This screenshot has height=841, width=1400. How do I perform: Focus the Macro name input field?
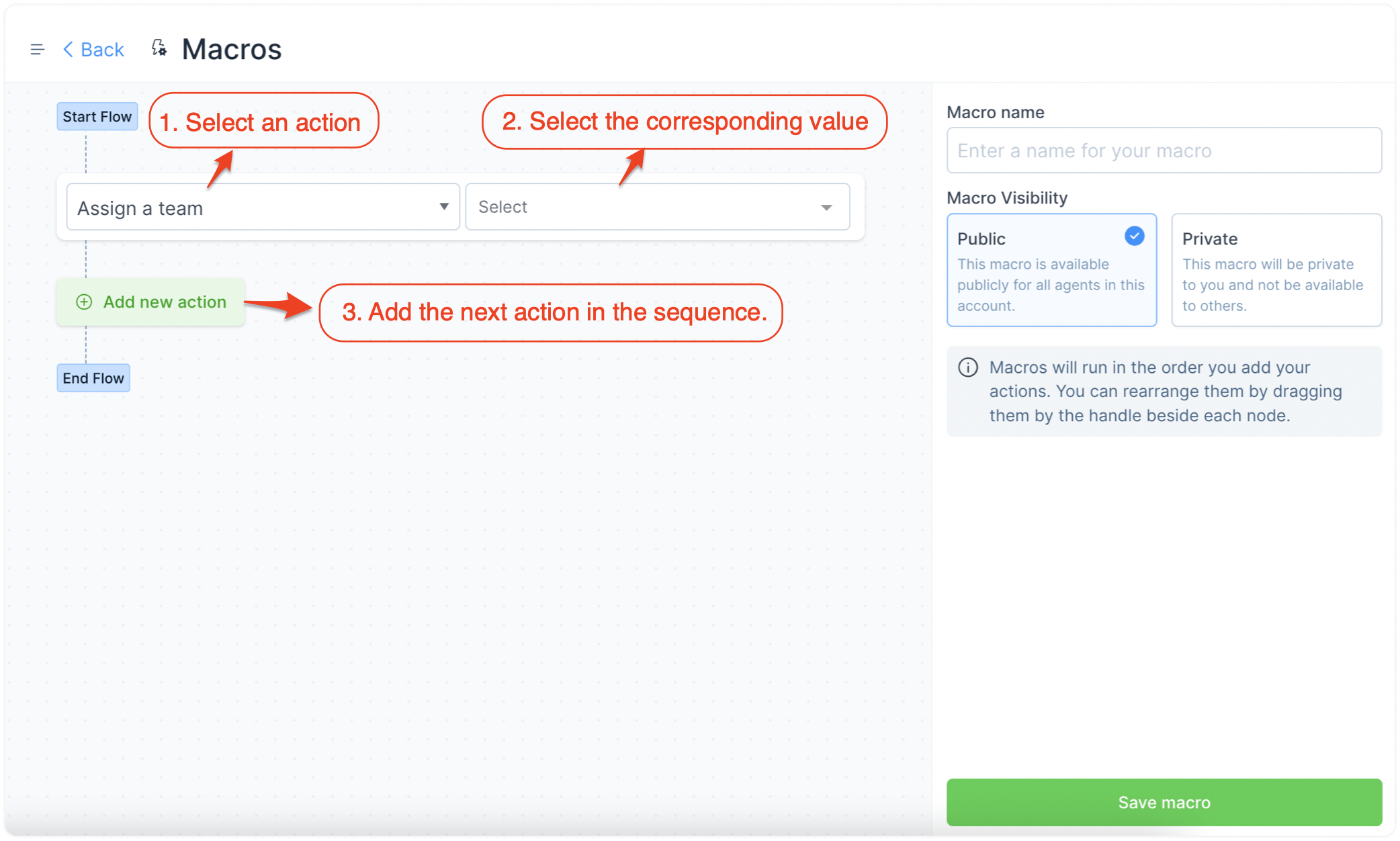(x=1164, y=150)
